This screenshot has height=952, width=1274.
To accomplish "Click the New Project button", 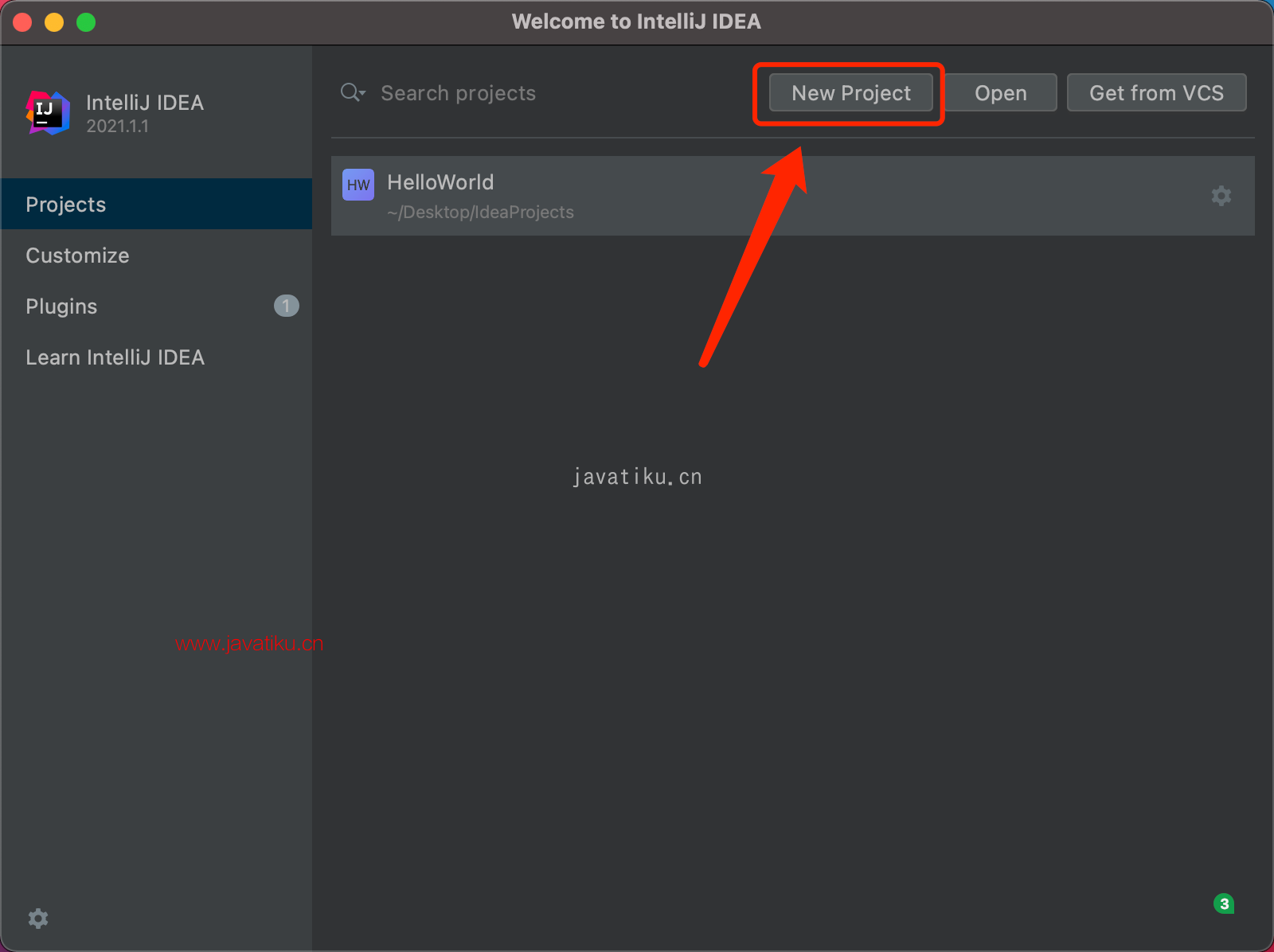I will click(x=850, y=93).
